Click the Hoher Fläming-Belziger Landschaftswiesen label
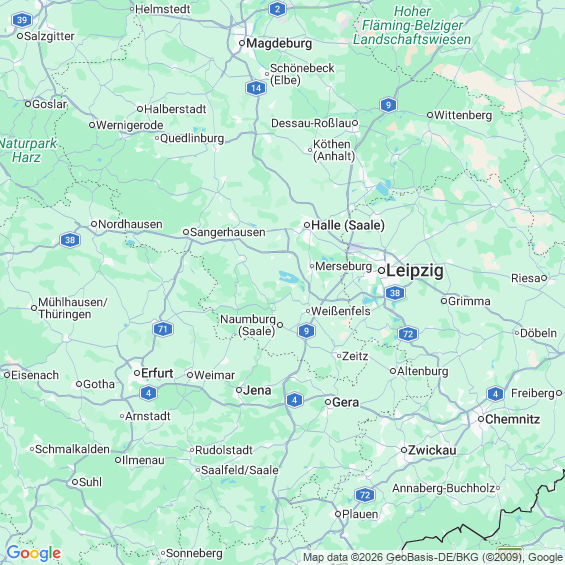The width and height of the screenshot is (565, 565). point(412,25)
